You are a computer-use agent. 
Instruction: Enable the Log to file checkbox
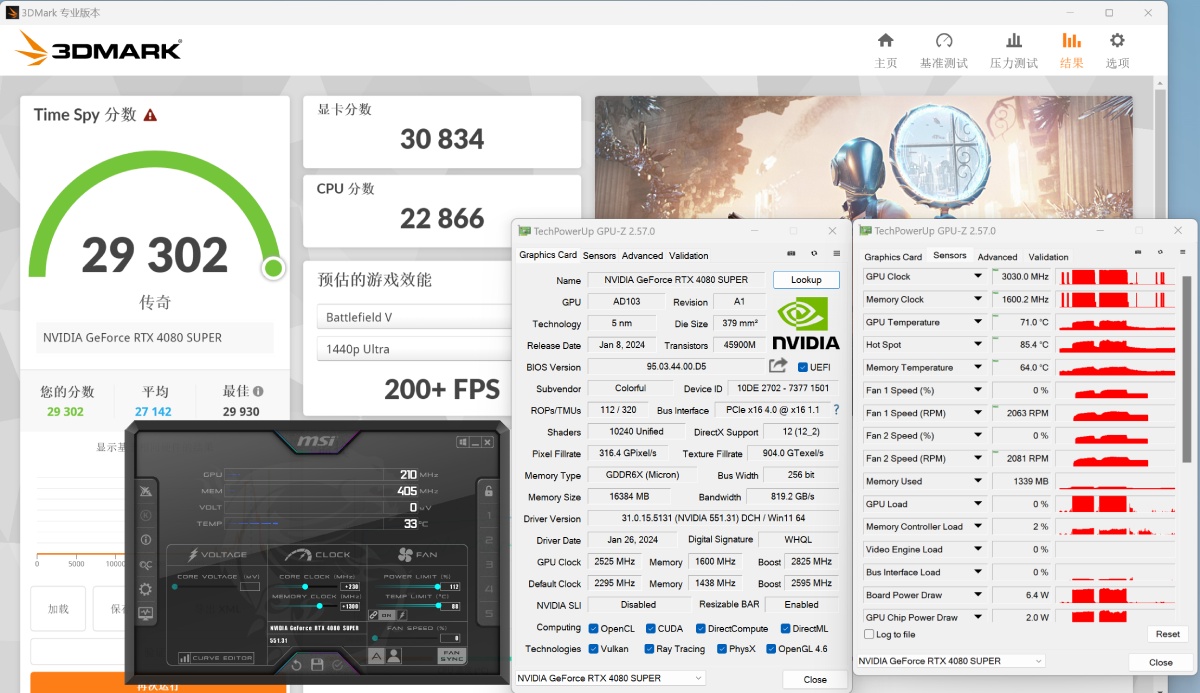click(868, 634)
